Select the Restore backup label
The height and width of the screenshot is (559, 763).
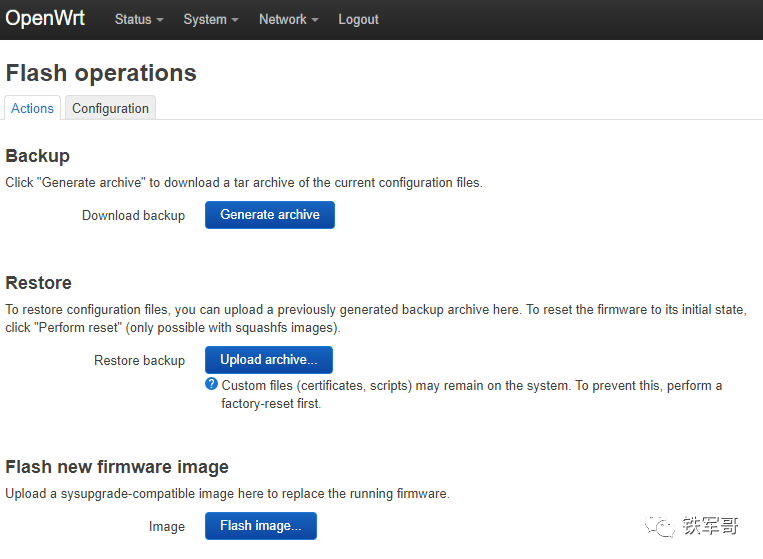(139, 360)
